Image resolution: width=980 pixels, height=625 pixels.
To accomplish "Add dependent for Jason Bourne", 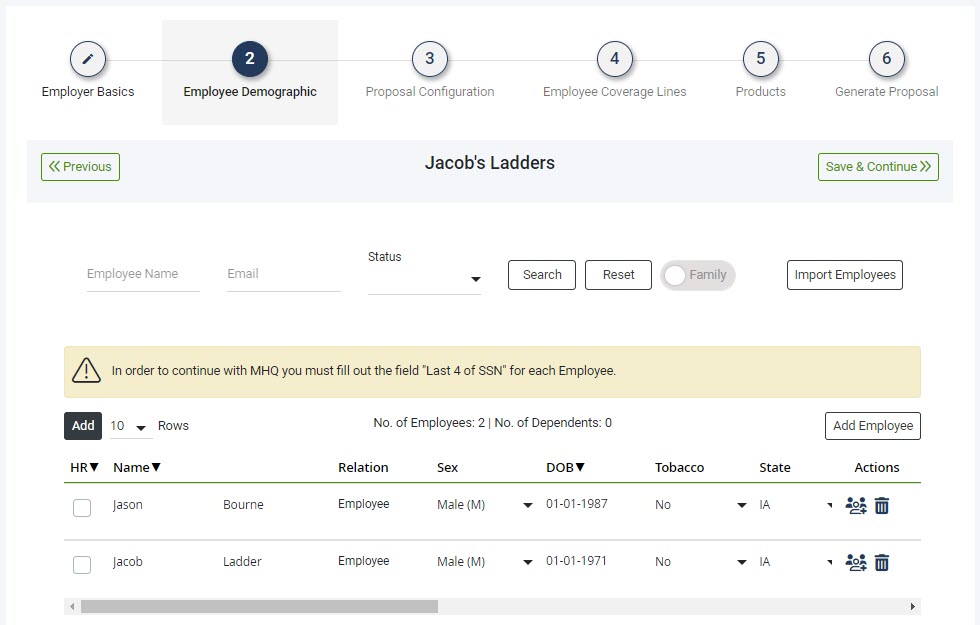I will (x=856, y=505).
